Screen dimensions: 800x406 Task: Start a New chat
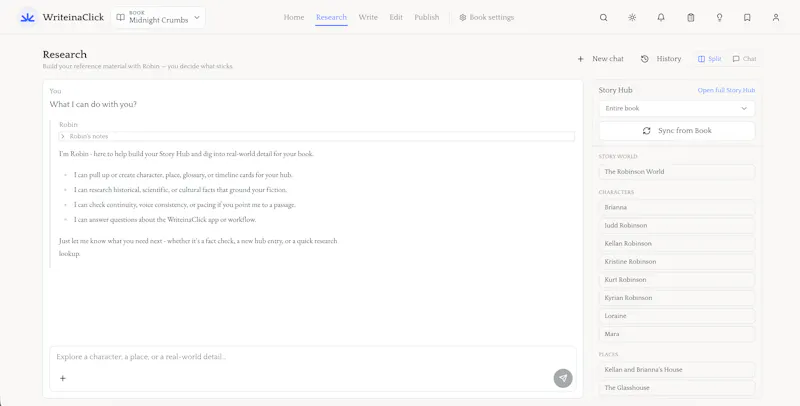(x=601, y=59)
